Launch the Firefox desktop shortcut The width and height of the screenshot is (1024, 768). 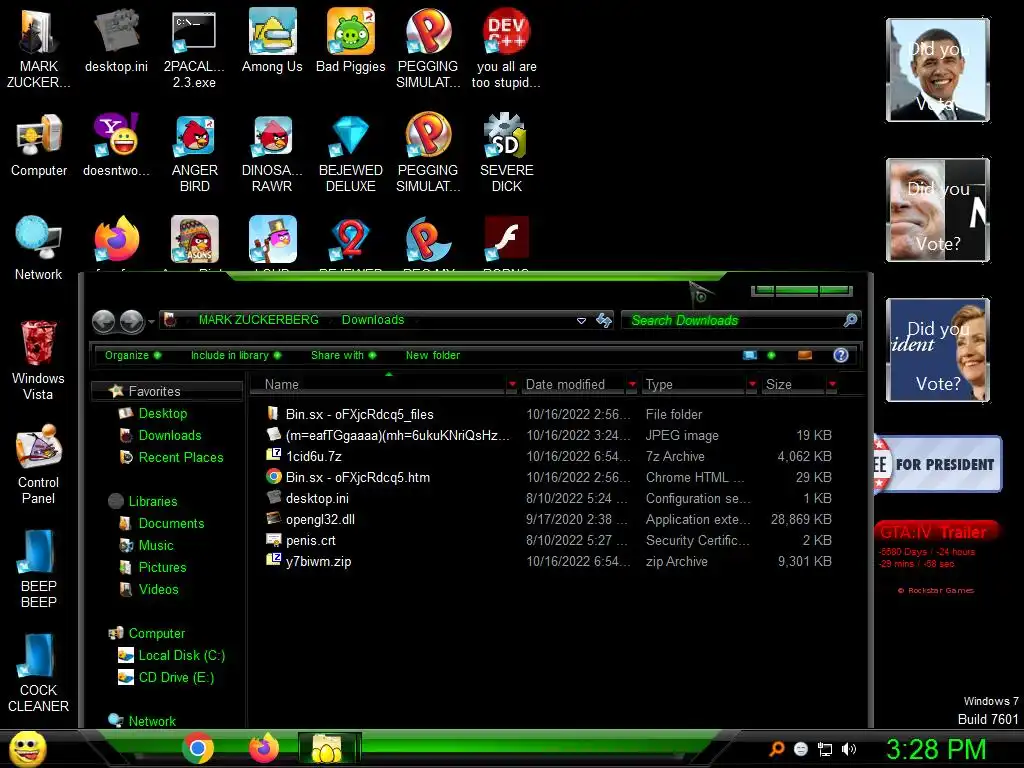pyautogui.click(x=116, y=239)
